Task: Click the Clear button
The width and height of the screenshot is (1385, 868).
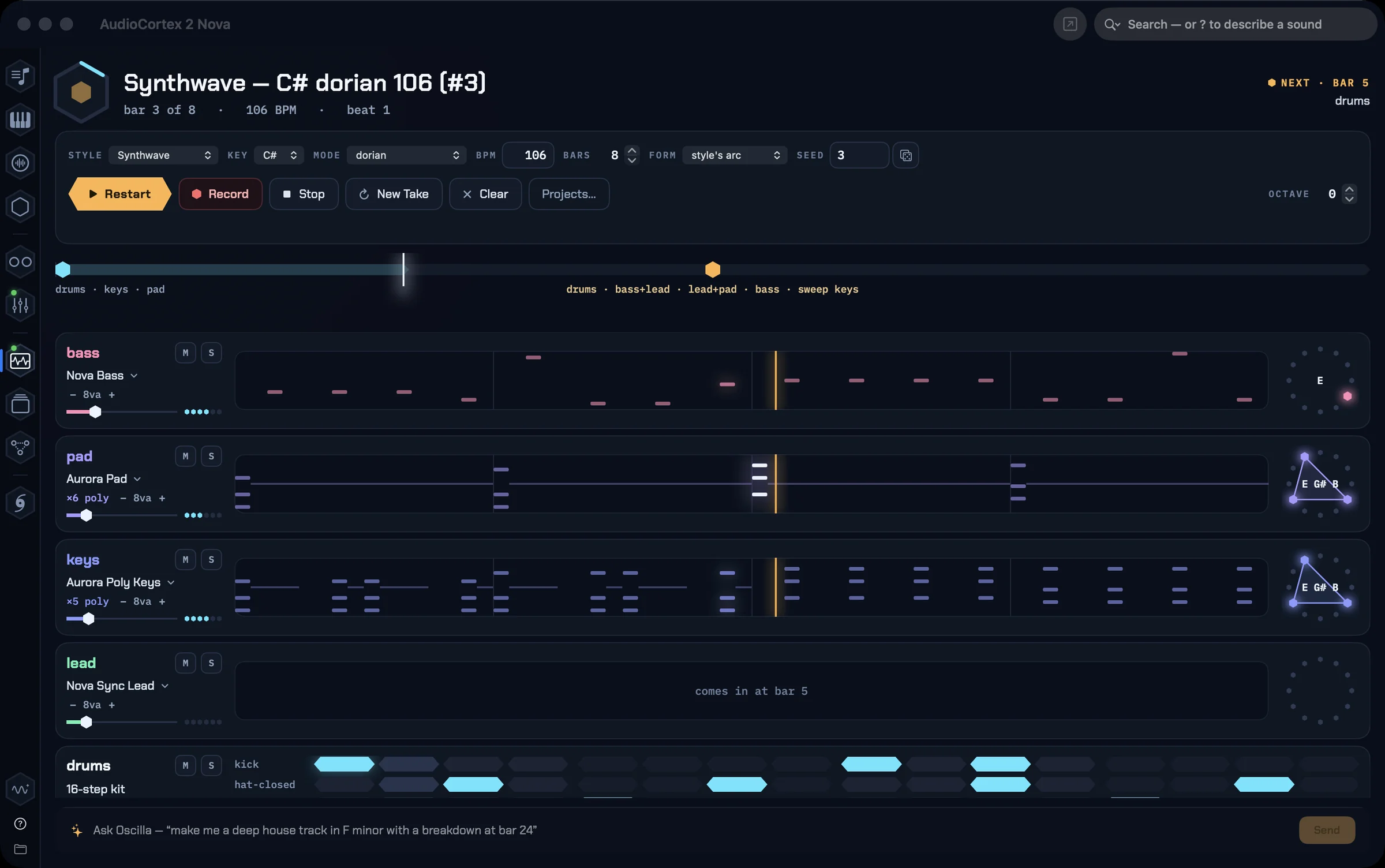Action: click(x=485, y=194)
